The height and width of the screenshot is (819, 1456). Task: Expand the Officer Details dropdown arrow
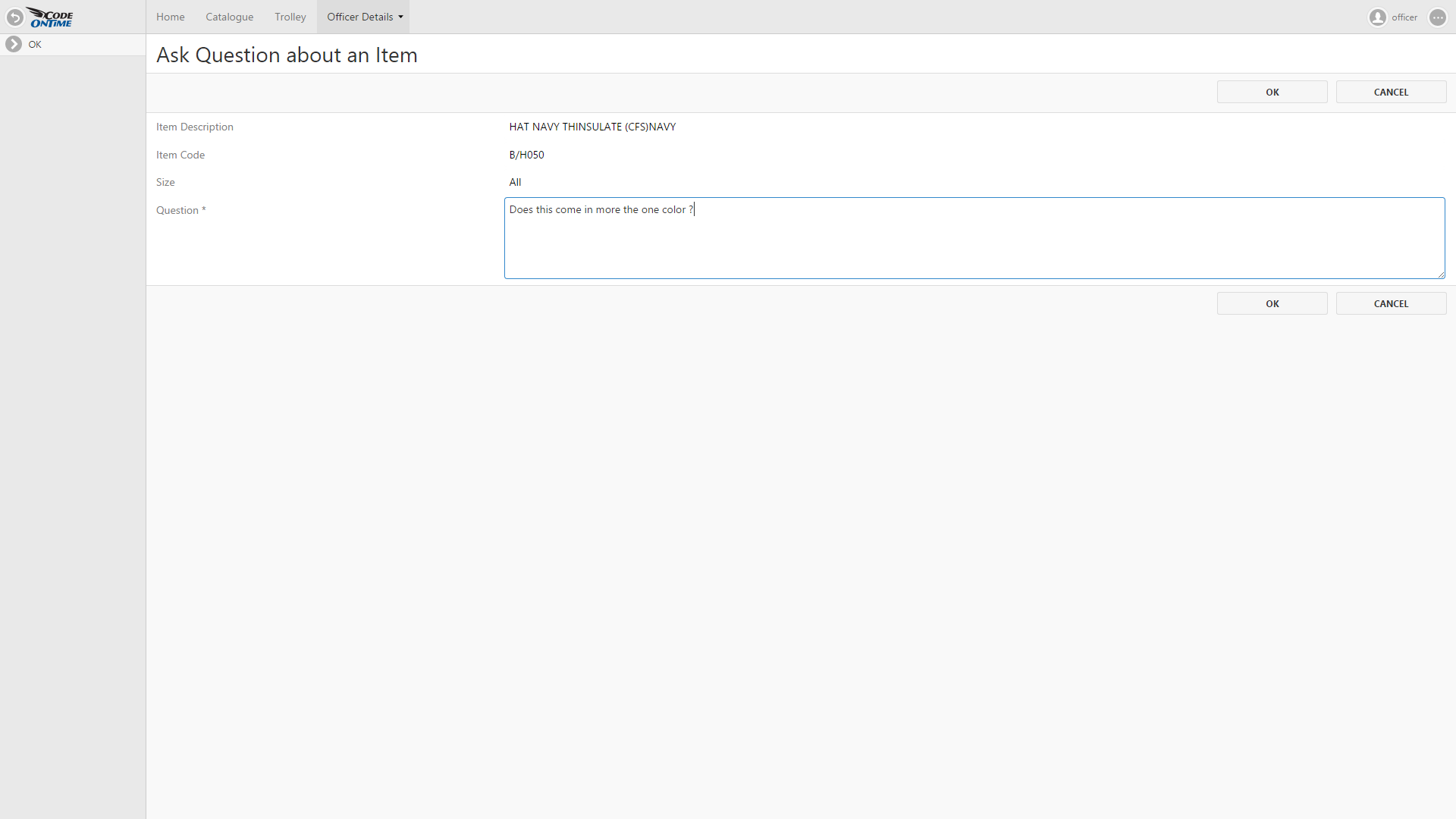point(401,17)
